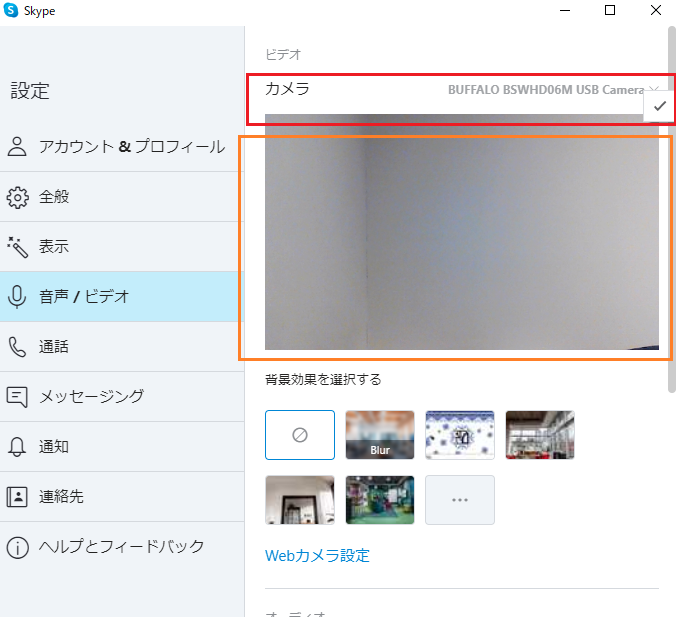Maximize the Skype window
676x617 pixels.
pos(610,10)
